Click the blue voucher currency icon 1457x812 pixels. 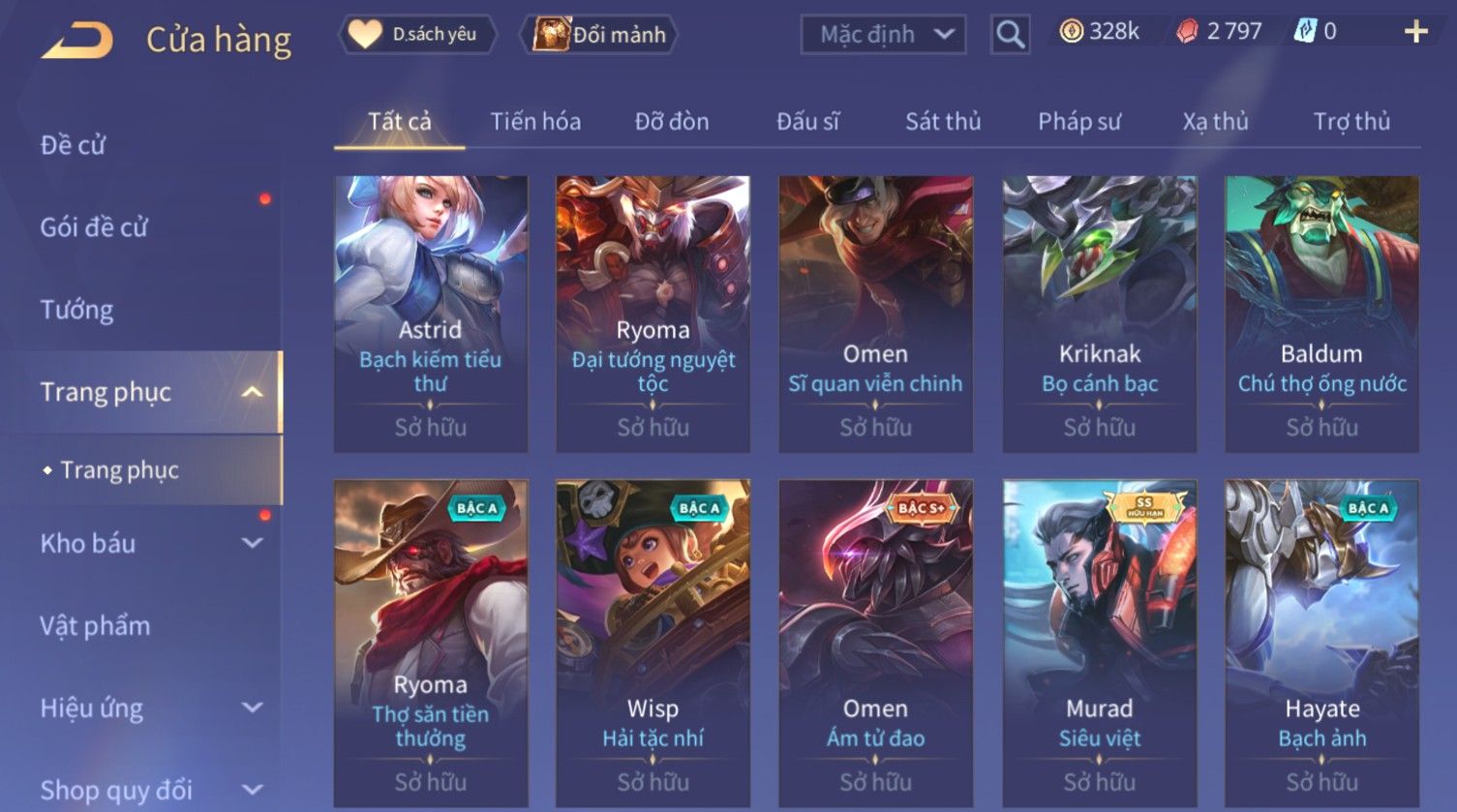[x=1305, y=32]
